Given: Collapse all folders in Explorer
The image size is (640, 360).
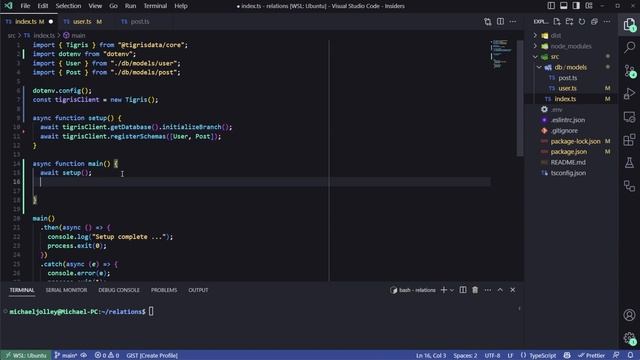Looking at the screenshot, I should [x=594, y=22].
